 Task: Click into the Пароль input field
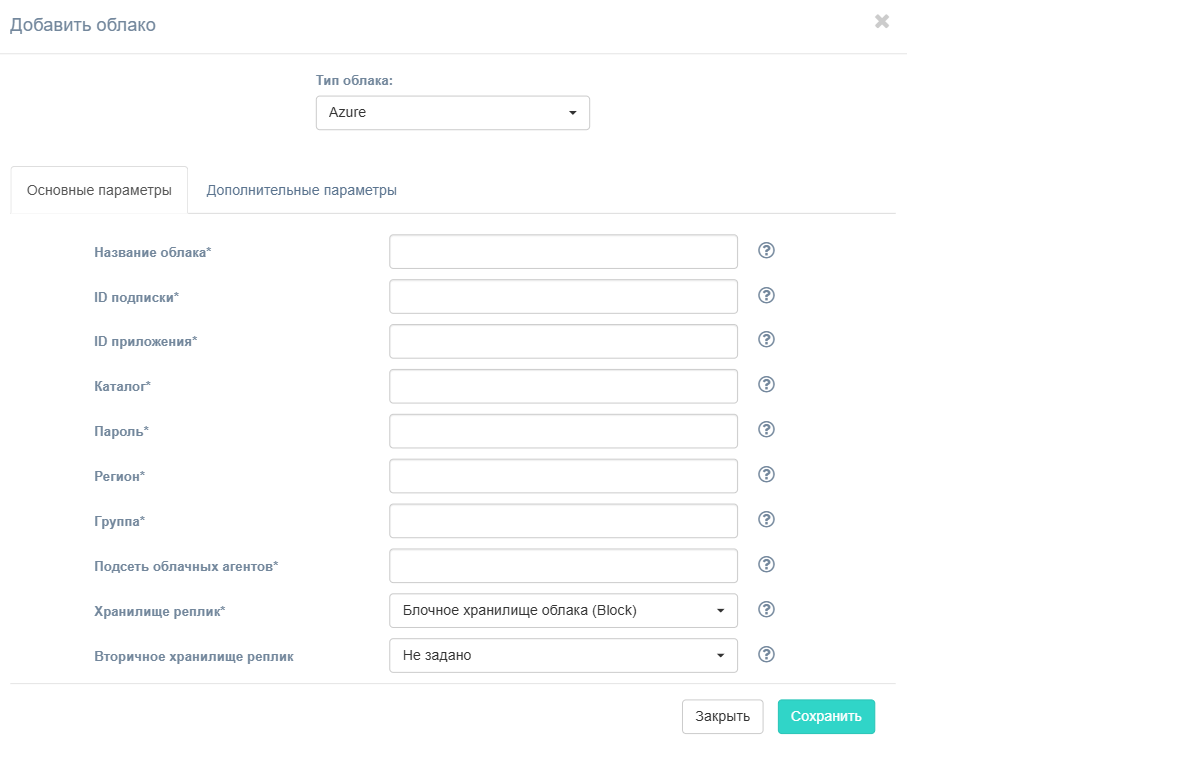(563, 432)
